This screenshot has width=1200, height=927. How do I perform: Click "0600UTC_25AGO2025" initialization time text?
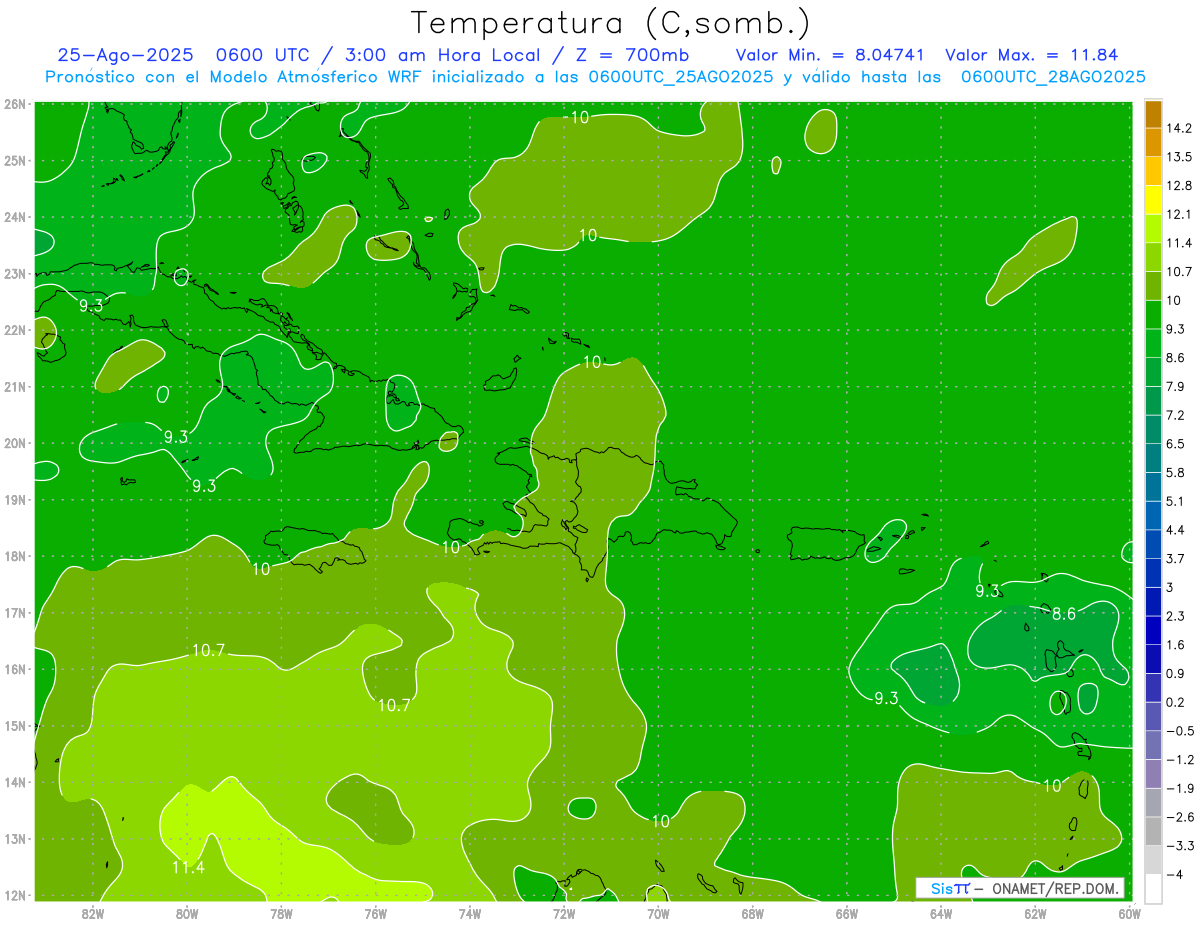(x=681, y=77)
